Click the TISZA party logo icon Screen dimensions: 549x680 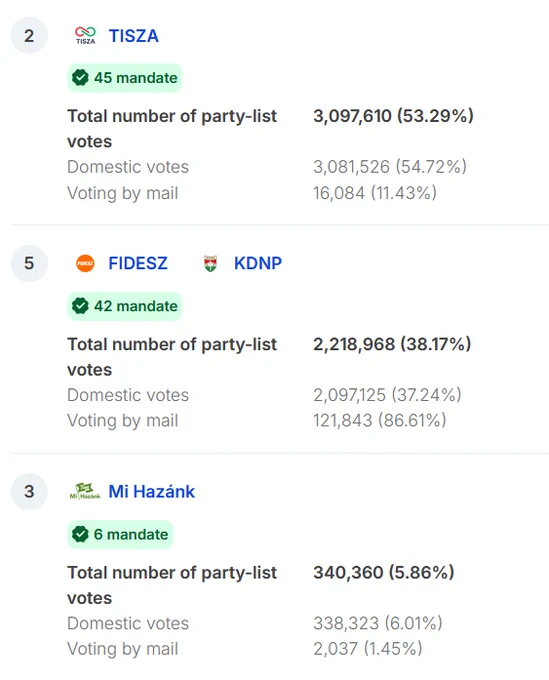tap(85, 36)
